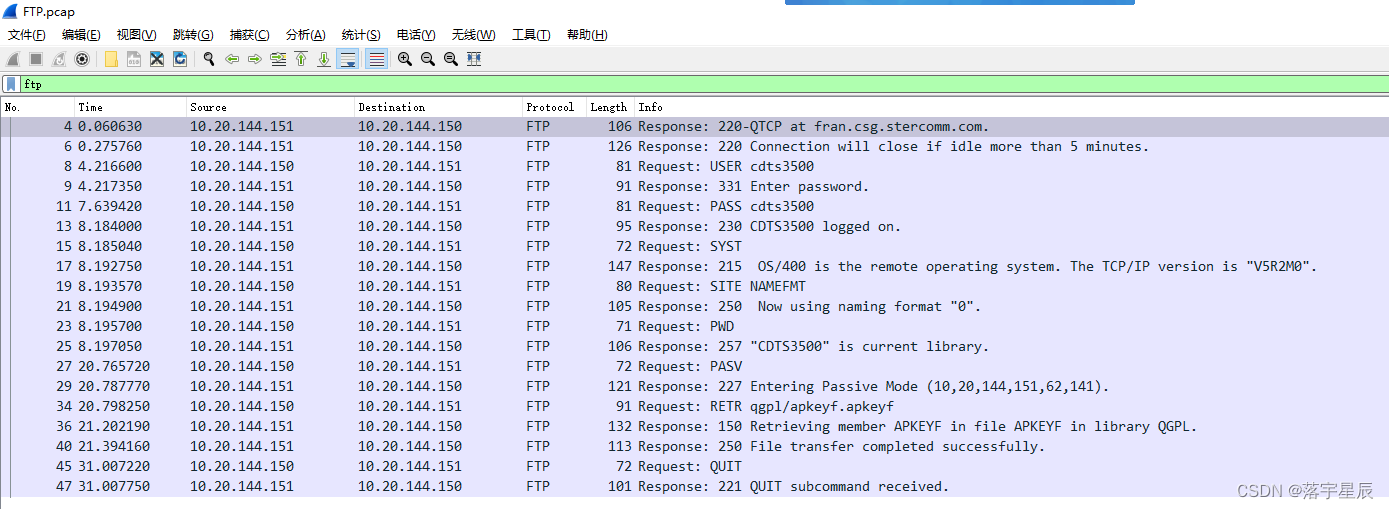
Task: Toggle packet colorization rules icon
Action: (x=376, y=59)
